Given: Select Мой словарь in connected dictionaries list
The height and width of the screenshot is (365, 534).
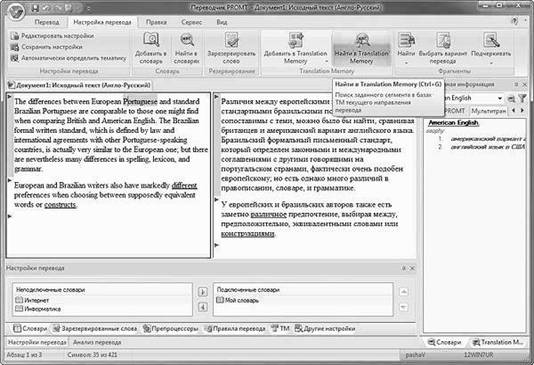Looking at the screenshot, I should click(x=238, y=300).
